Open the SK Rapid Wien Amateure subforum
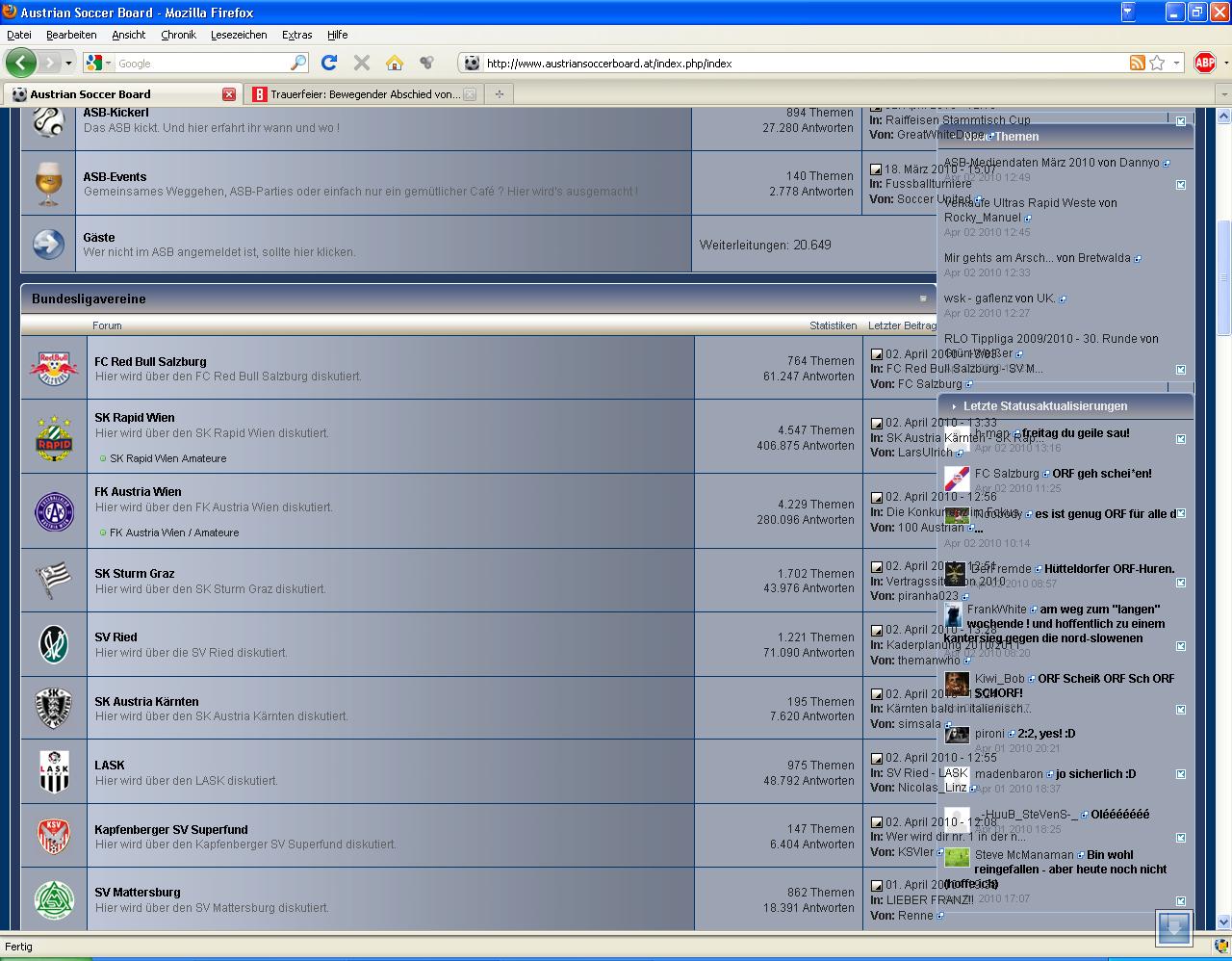Screen dimensions: 1232x961 click(168, 458)
